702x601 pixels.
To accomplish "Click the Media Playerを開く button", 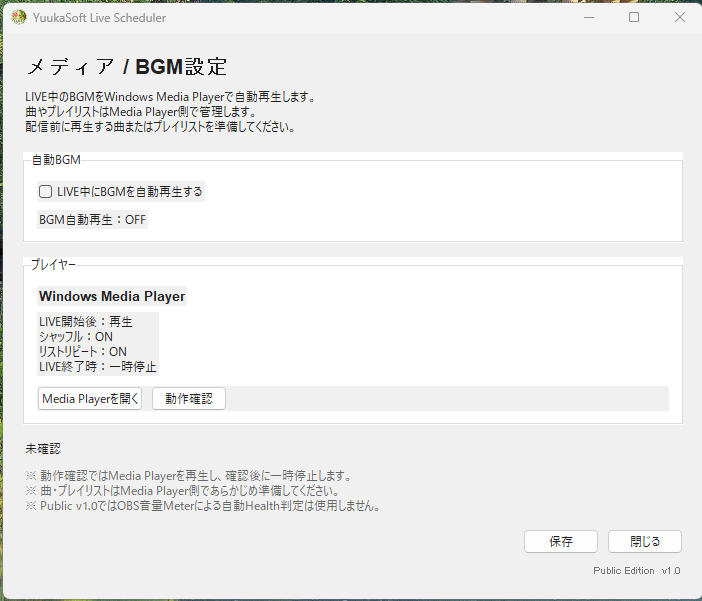I will [x=90, y=399].
